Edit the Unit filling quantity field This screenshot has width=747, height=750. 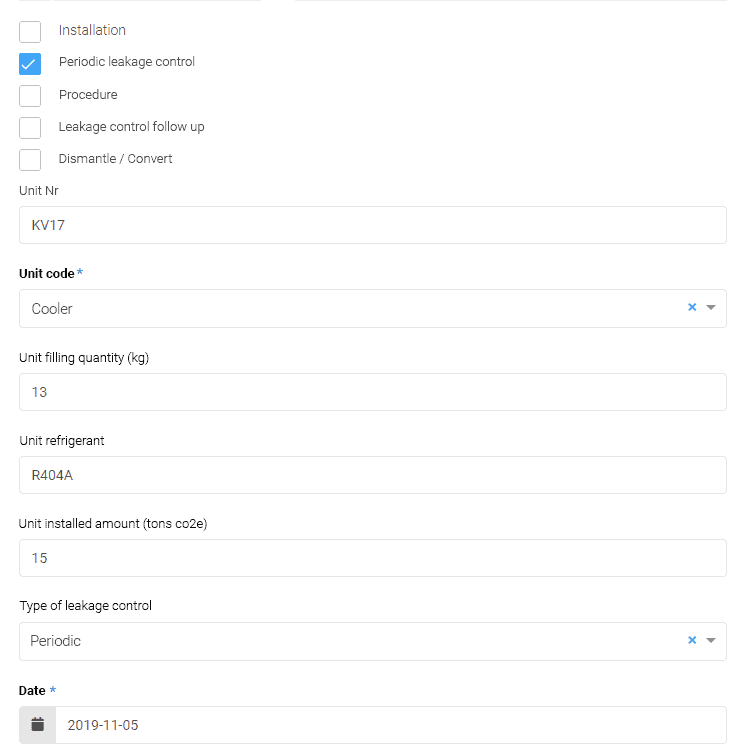pyautogui.click(x=372, y=392)
